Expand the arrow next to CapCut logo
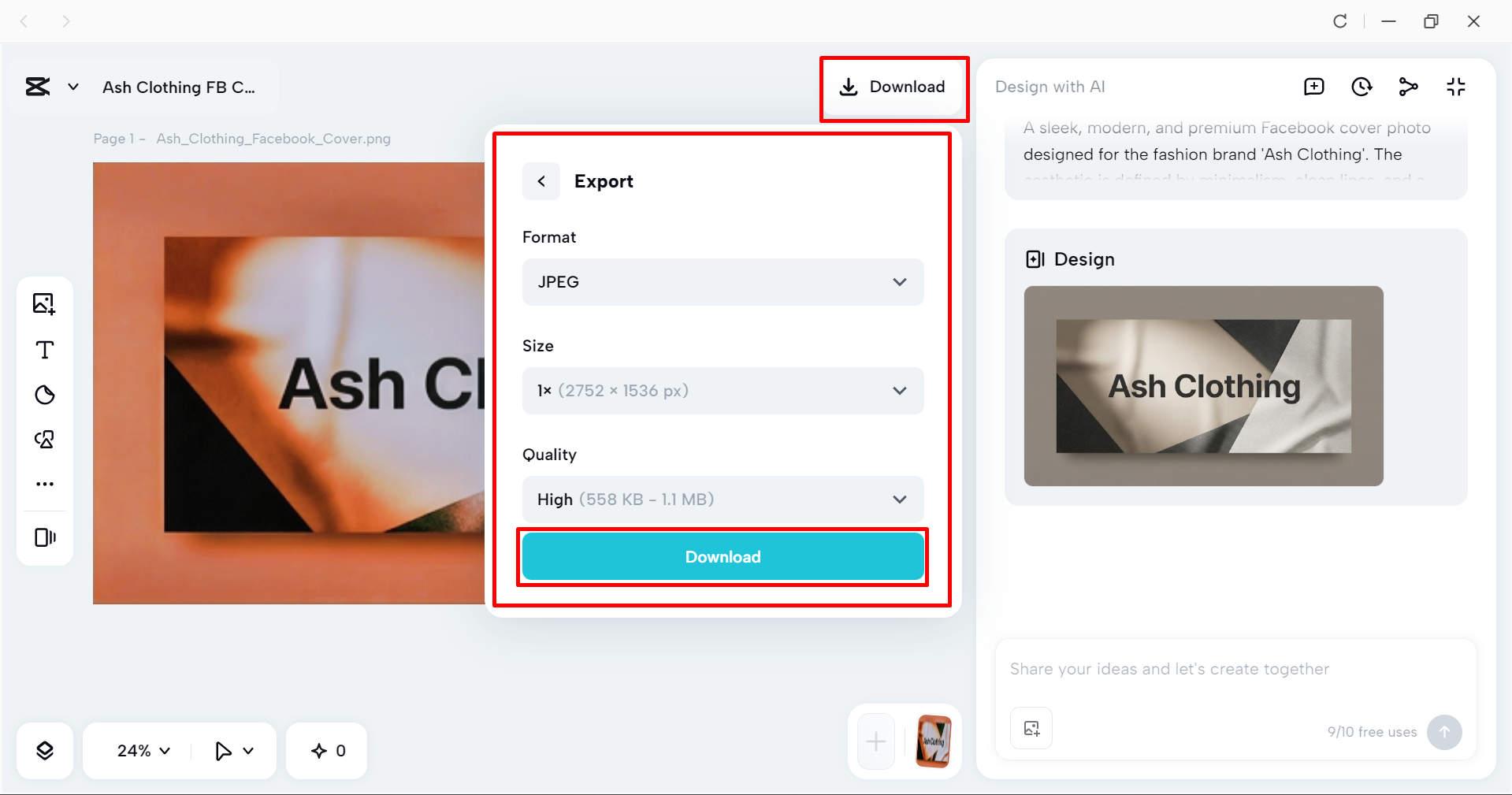Screen dimensions: 1512x795 73,87
